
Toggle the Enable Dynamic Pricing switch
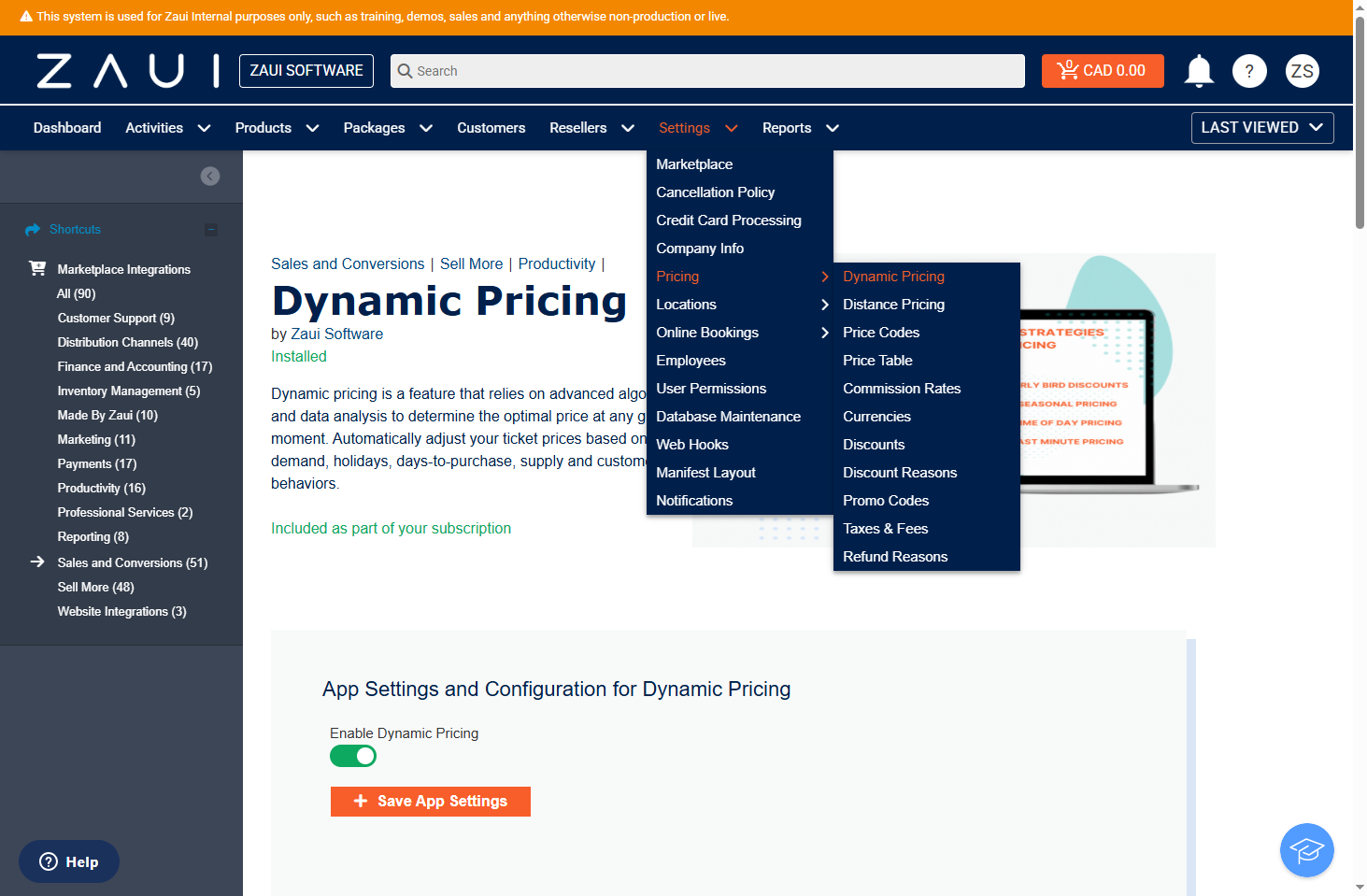(353, 756)
